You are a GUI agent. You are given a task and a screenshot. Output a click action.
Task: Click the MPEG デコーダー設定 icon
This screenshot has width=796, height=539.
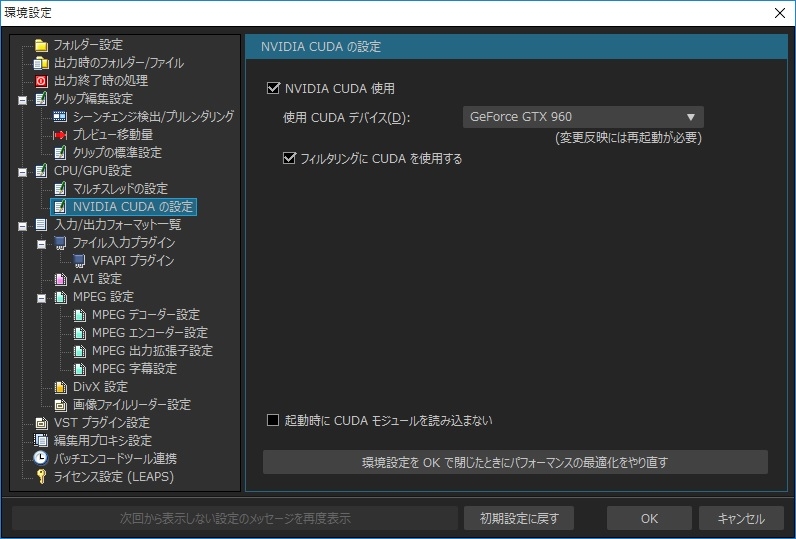[79, 315]
